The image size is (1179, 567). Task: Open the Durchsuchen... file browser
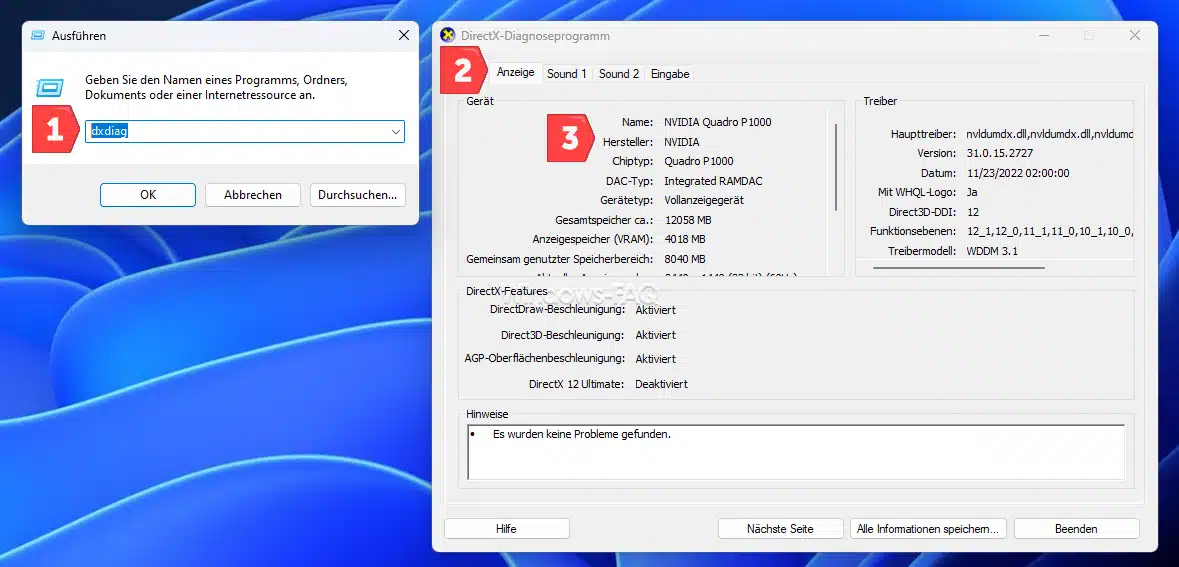point(357,195)
